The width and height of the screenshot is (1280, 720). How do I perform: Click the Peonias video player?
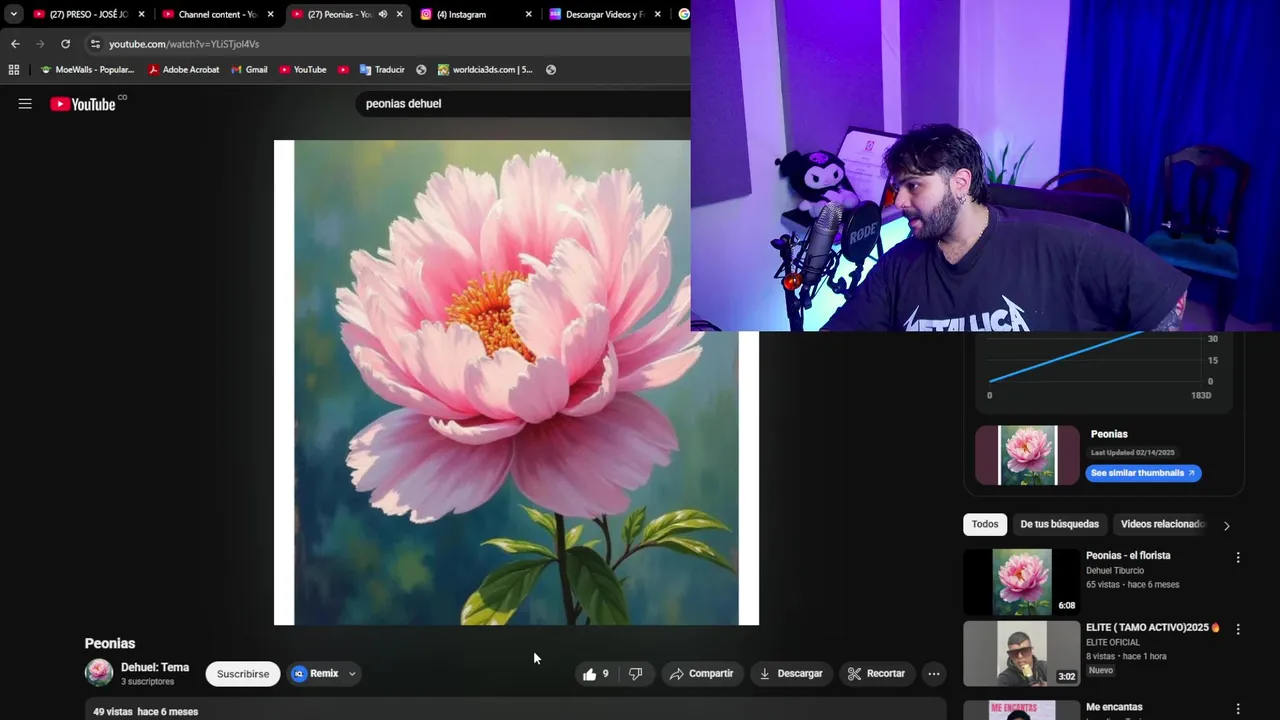point(516,382)
